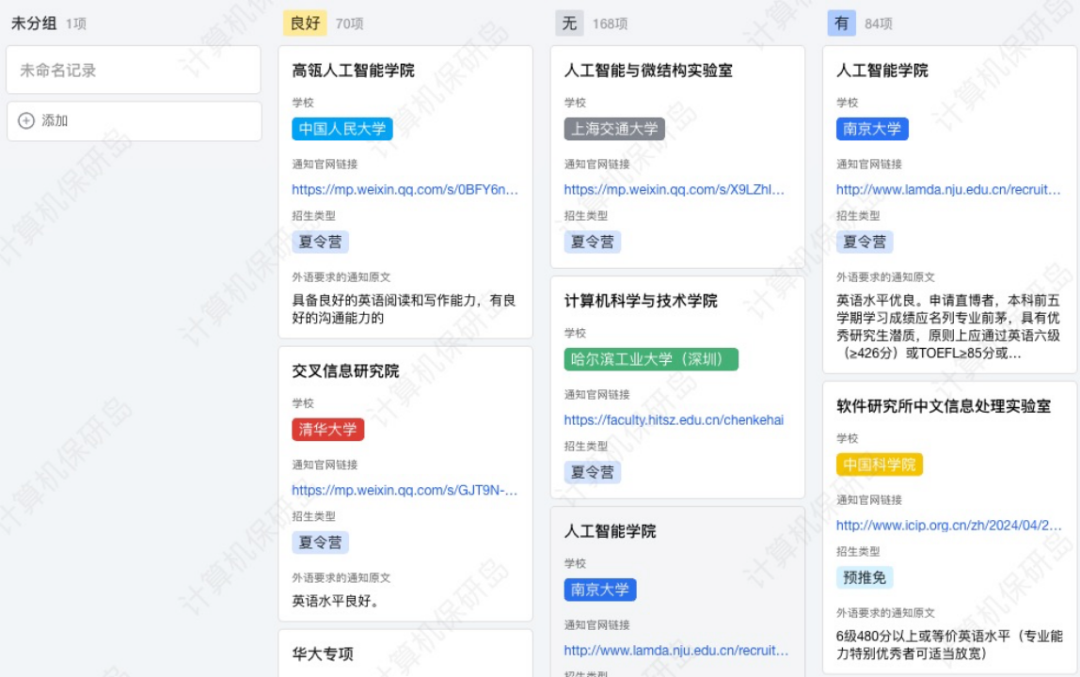Click the plus icon beside 添加
Screen dimensions: 1080x677
pyautogui.click(x=26, y=121)
